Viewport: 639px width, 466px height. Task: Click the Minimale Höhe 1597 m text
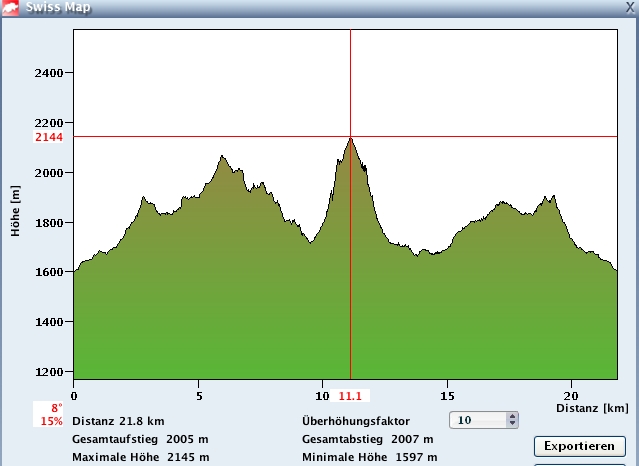369,457
